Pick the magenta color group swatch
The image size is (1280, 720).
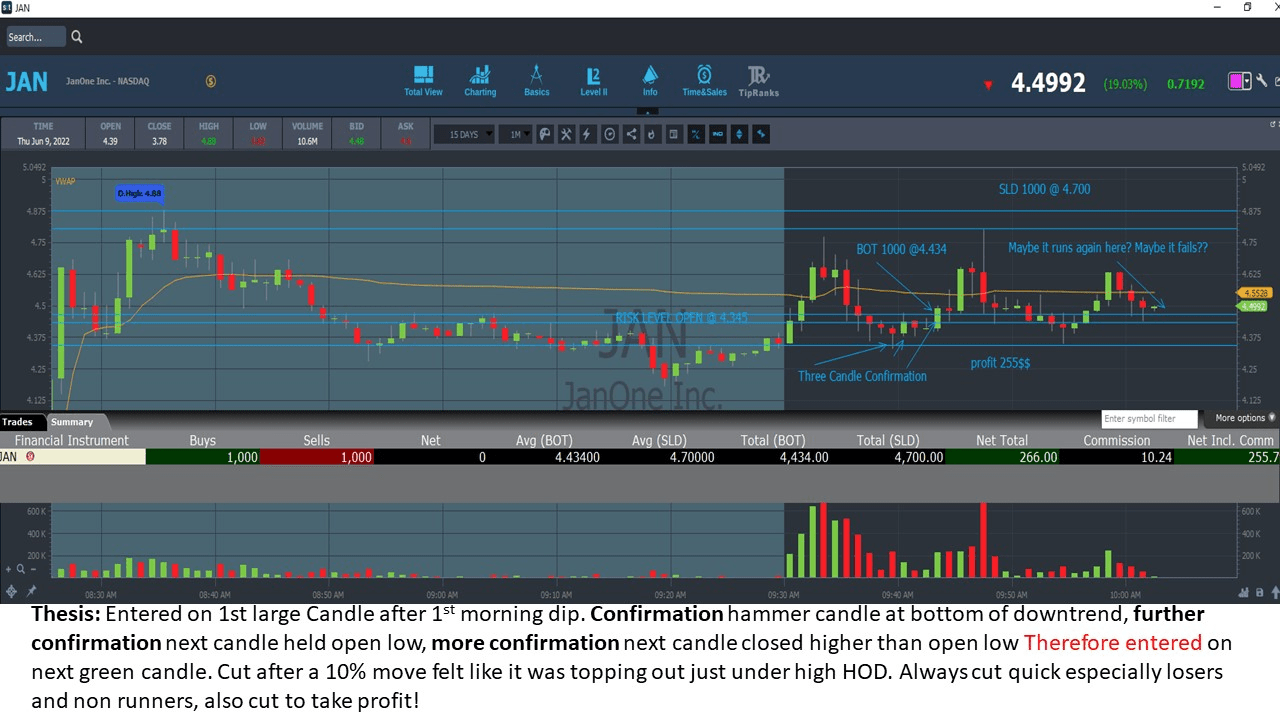[x=1236, y=81]
